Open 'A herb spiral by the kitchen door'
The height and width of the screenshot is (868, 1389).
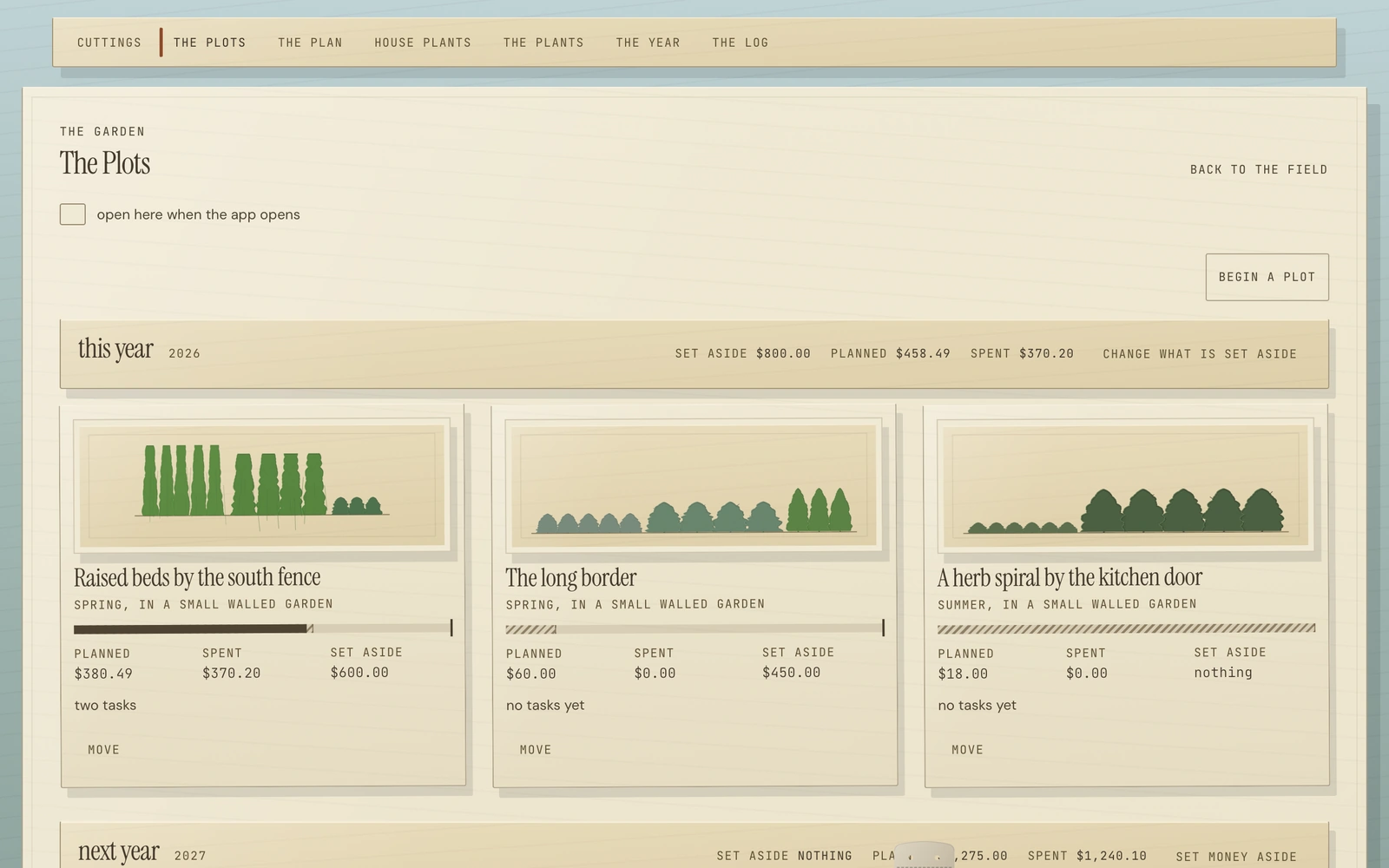(x=1070, y=577)
